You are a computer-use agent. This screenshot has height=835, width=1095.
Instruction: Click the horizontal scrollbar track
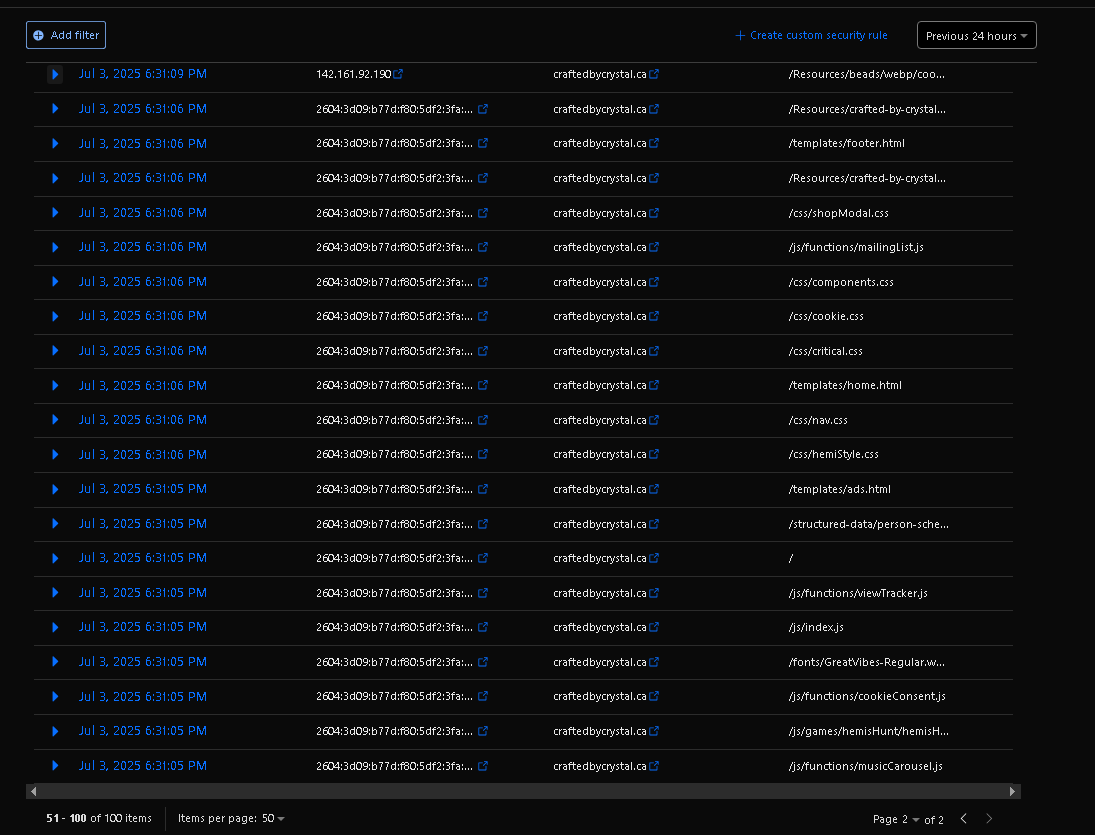(x=523, y=791)
